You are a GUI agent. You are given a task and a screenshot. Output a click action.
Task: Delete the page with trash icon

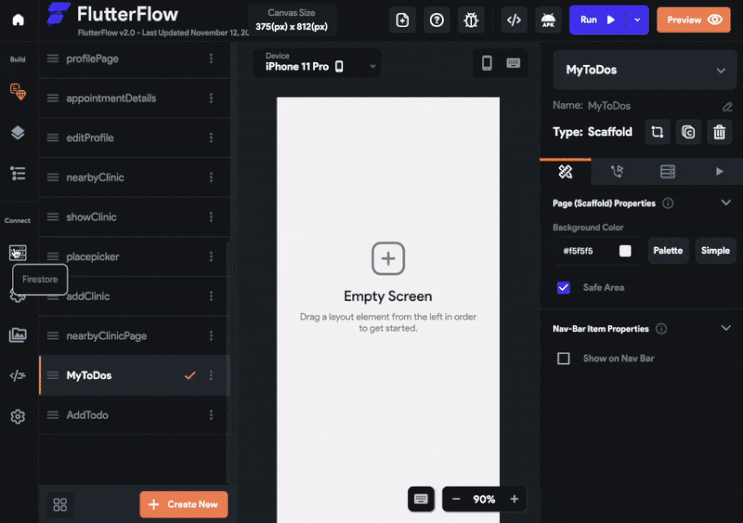(x=719, y=132)
